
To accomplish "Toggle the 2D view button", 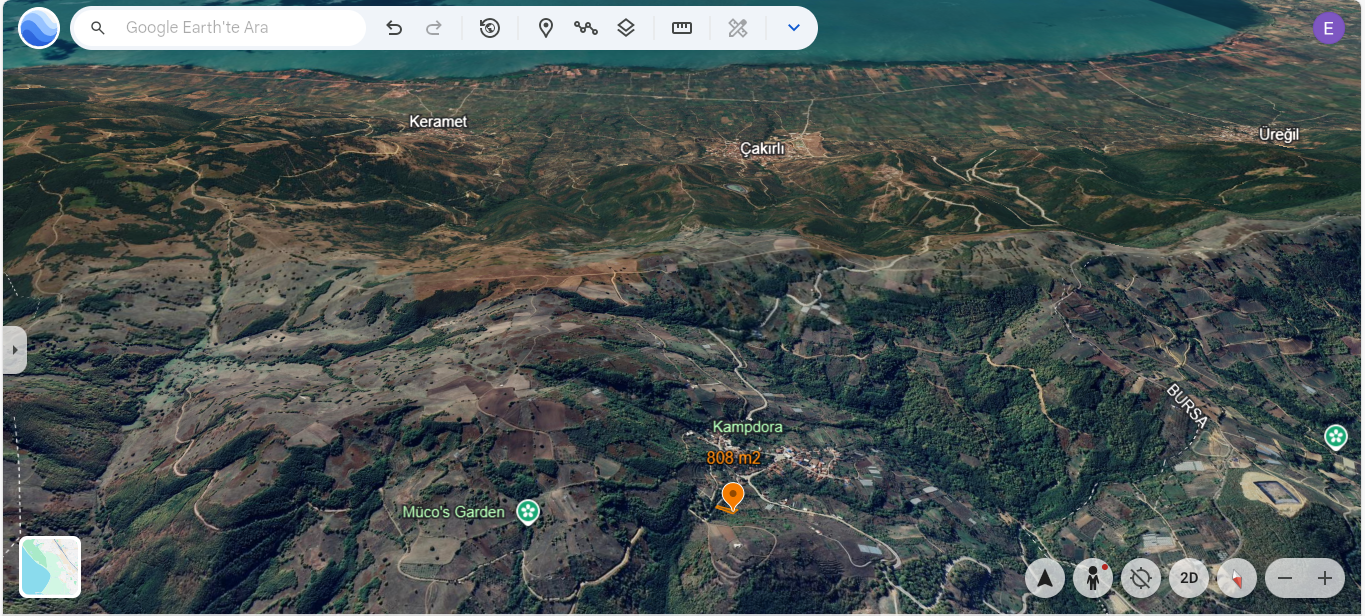I will pyautogui.click(x=1189, y=578).
